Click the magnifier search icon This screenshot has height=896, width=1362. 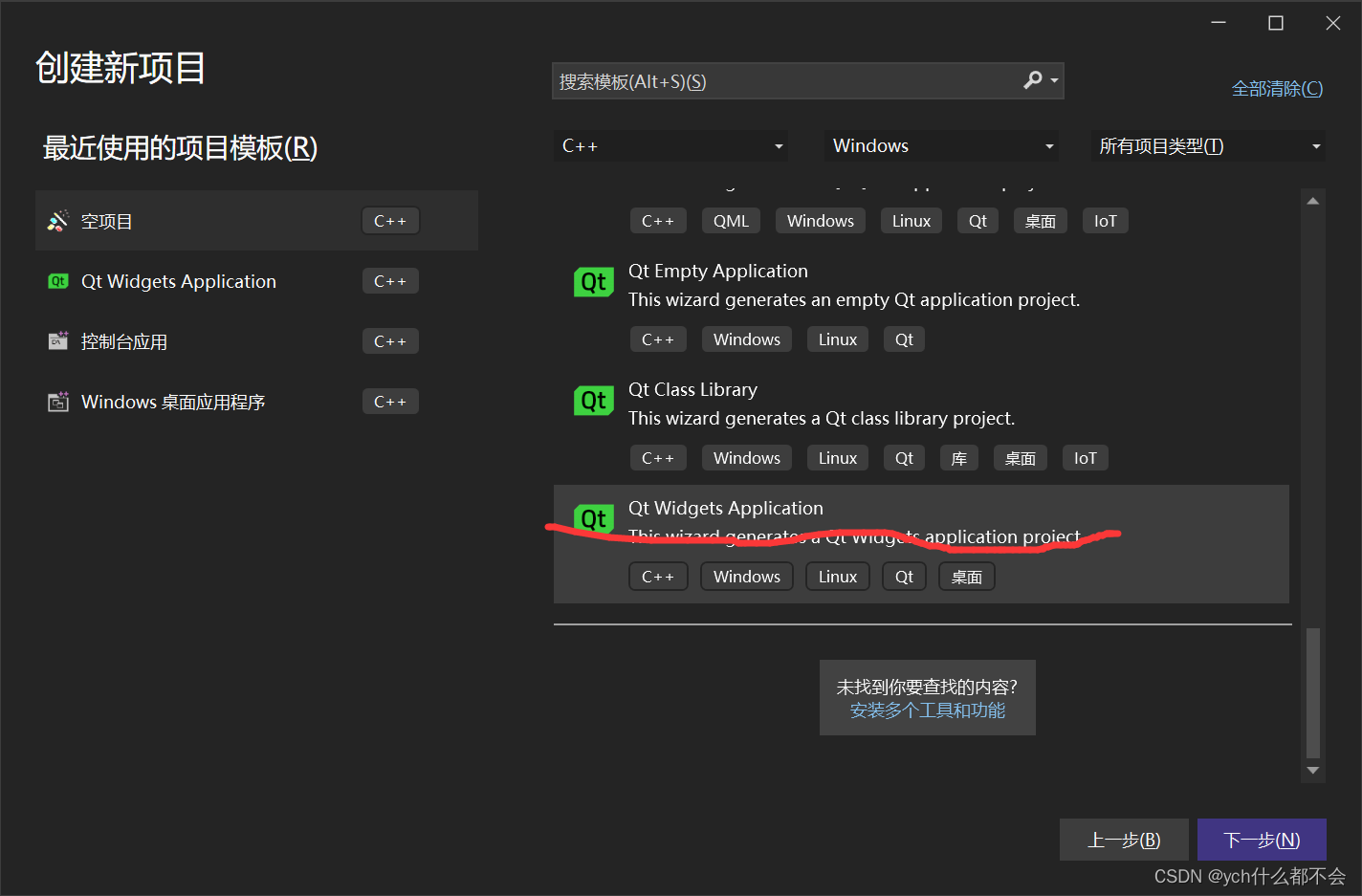(1033, 80)
